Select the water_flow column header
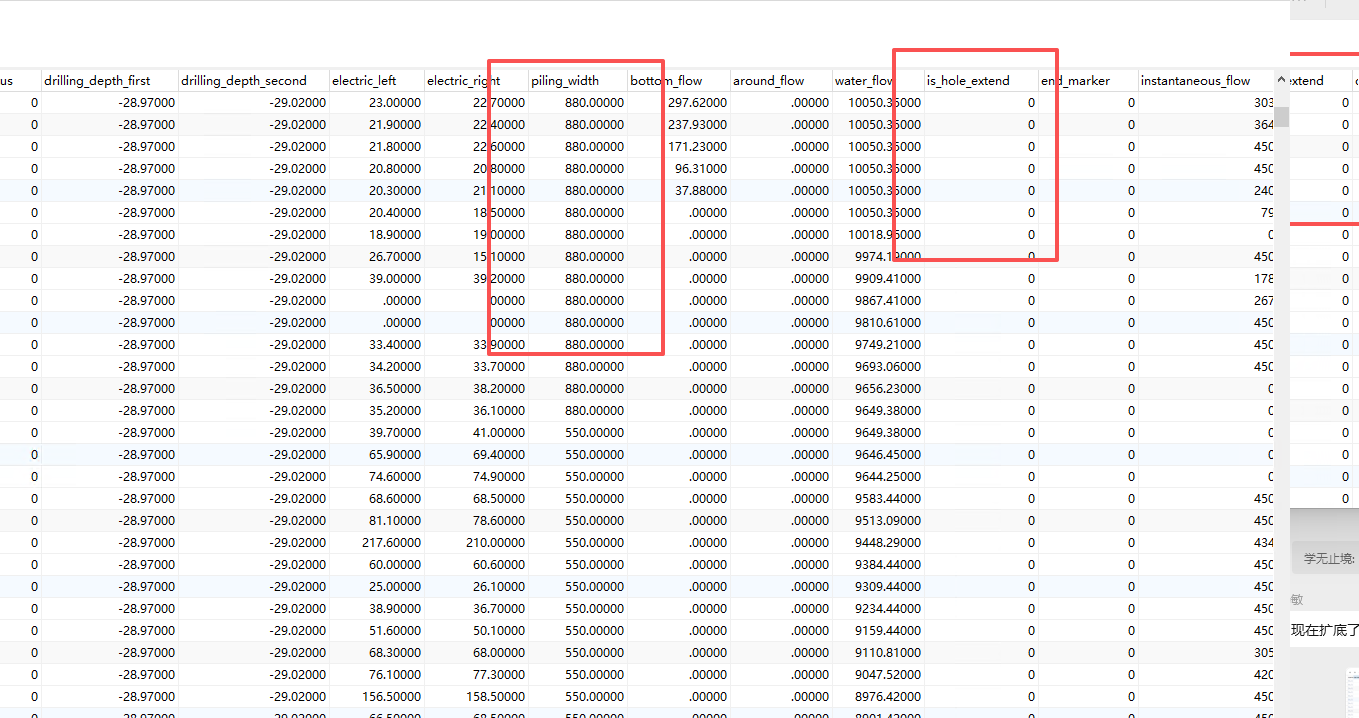The height and width of the screenshot is (718, 1359). click(865, 80)
